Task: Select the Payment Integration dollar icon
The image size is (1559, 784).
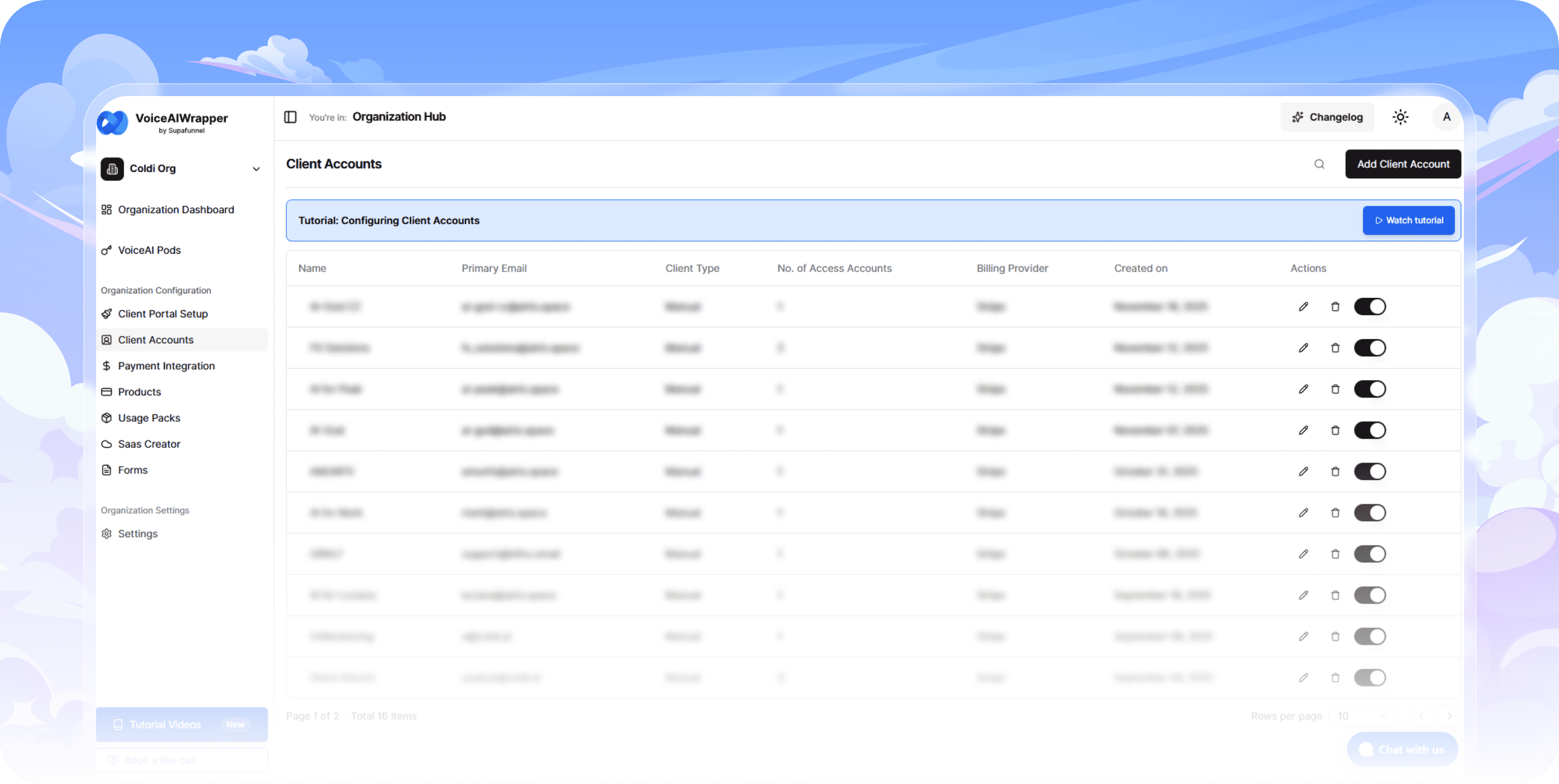Action: point(106,366)
